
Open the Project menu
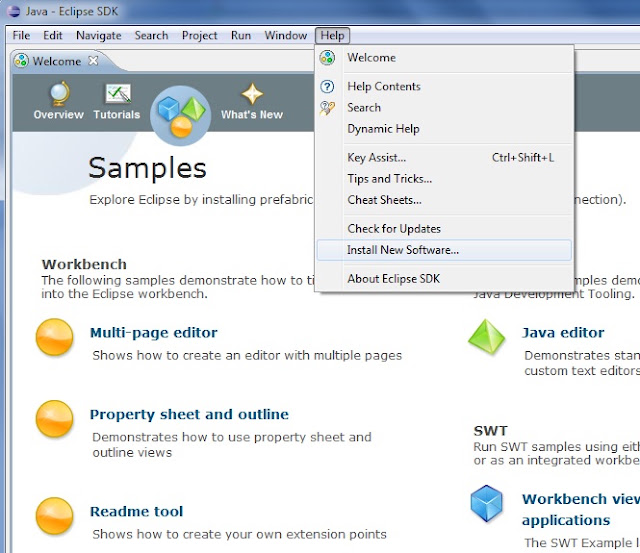tap(200, 36)
